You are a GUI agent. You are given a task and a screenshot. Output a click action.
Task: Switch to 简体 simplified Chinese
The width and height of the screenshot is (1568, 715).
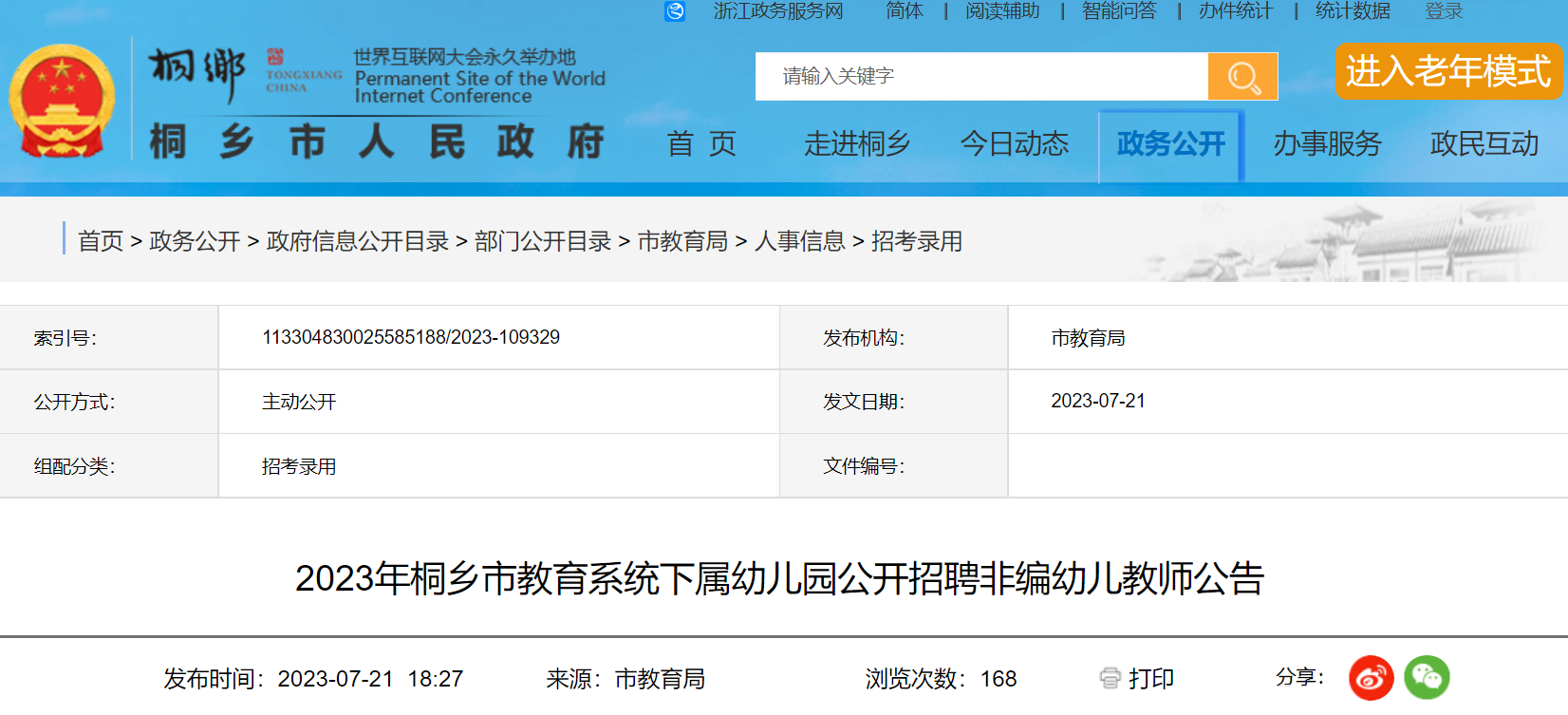coord(904,11)
